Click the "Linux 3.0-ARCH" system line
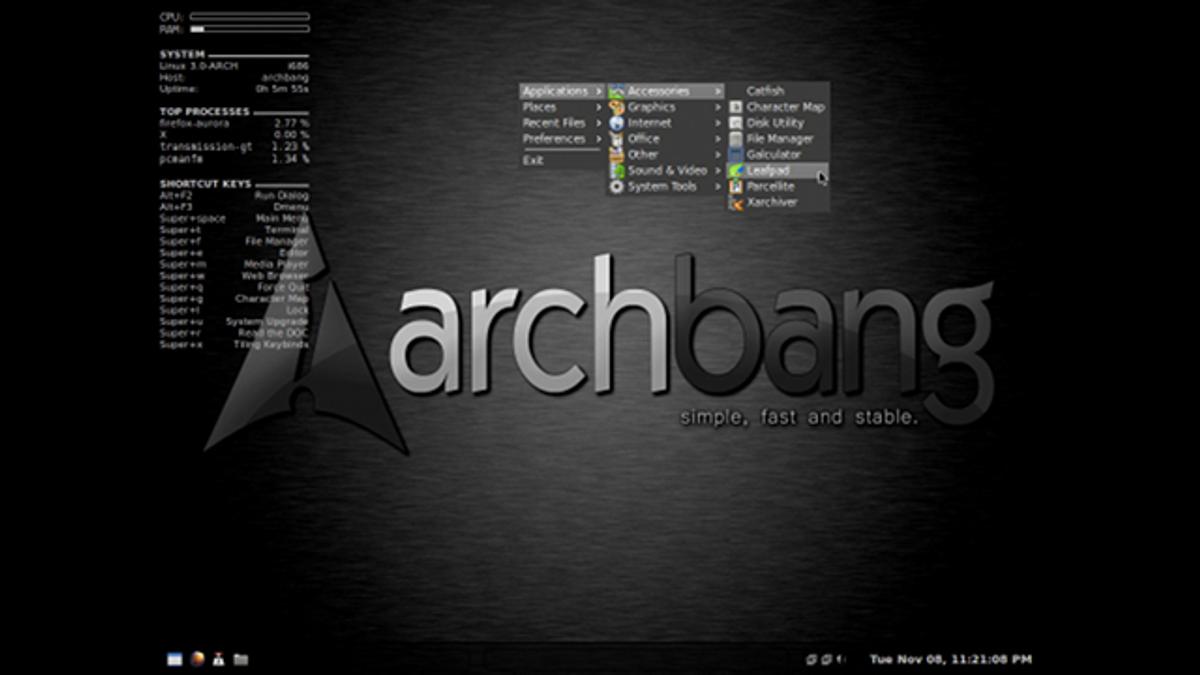 234,65
